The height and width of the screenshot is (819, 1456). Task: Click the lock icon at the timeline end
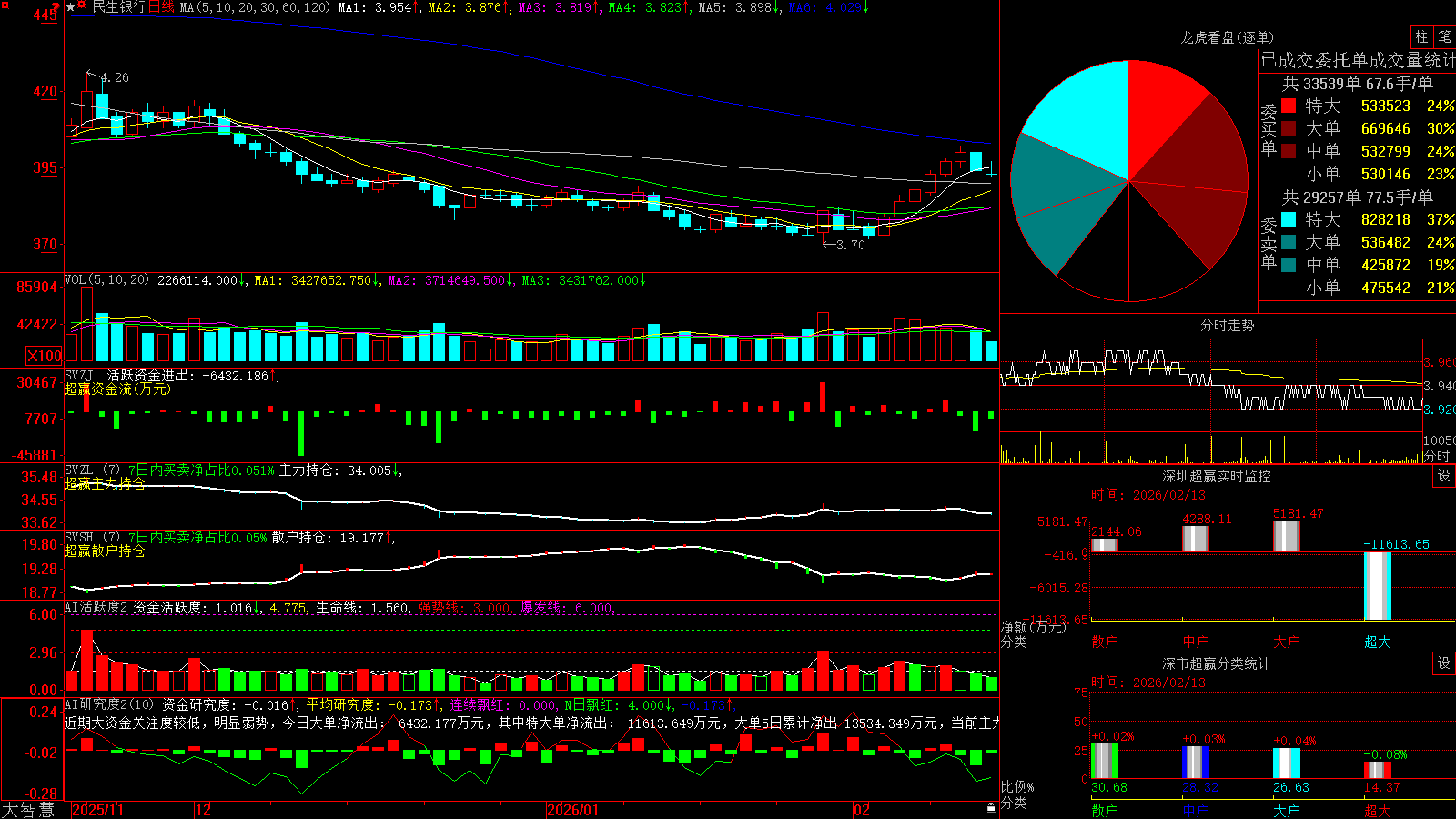tap(991, 808)
